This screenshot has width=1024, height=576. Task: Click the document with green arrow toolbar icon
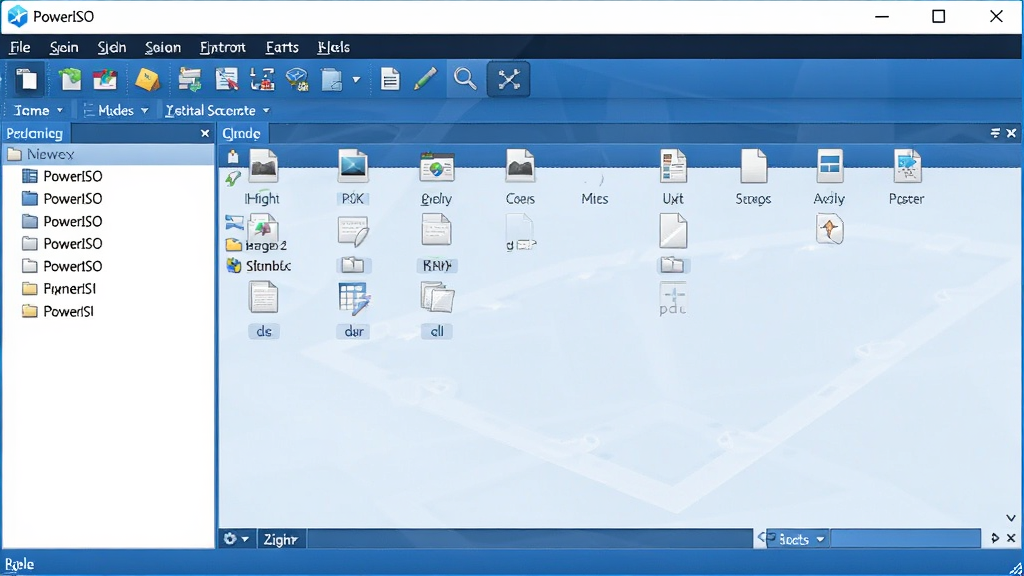(70, 80)
